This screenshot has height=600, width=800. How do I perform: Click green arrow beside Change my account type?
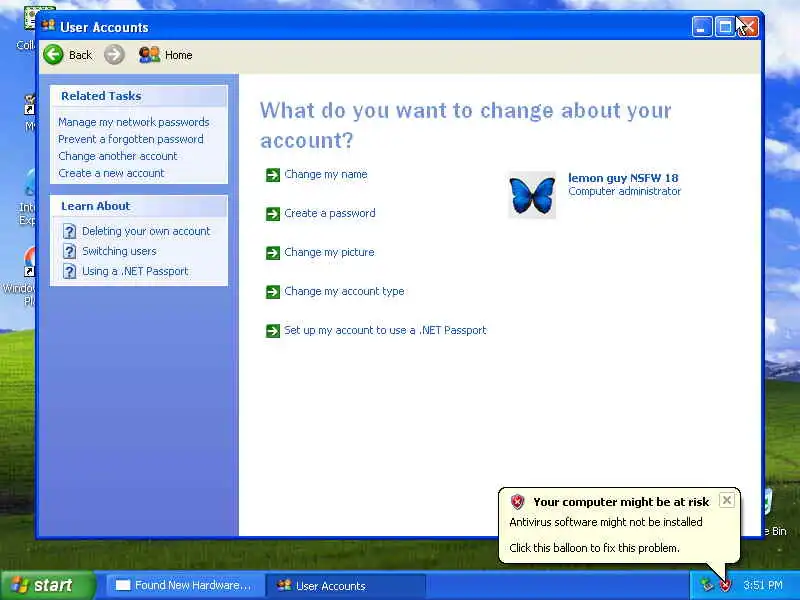coord(273,292)
